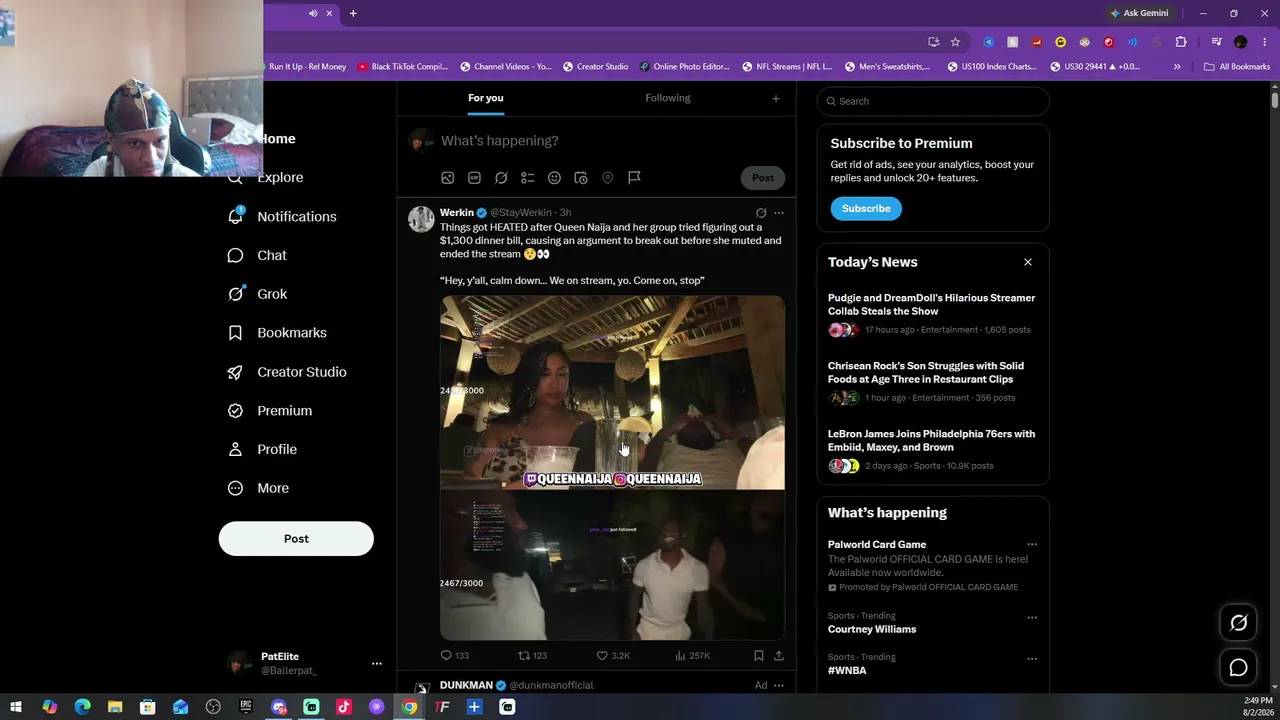Screen dimensions: 1280x720
Task: Mute the current tab's audio icon
Action: click(x=313, y=13)
